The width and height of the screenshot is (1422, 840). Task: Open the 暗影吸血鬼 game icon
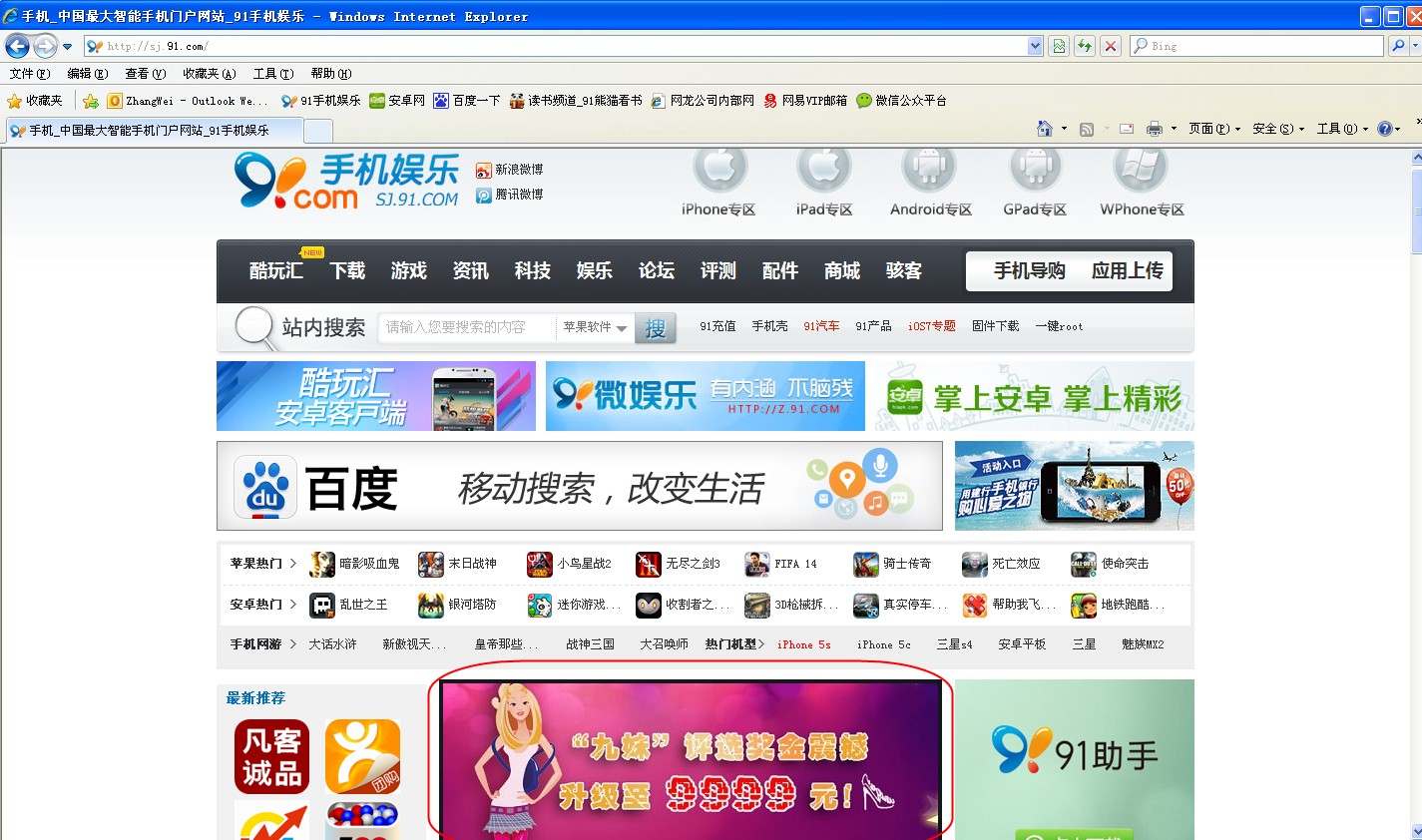click(x=322, y=564)
